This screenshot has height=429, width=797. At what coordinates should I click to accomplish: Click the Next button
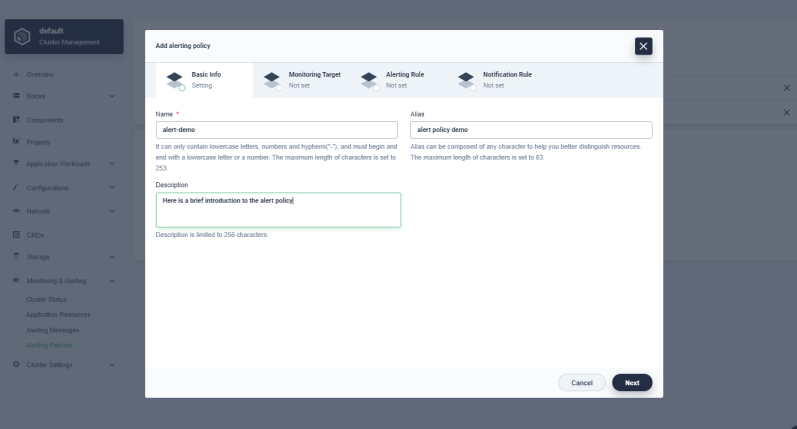point(632,383)
